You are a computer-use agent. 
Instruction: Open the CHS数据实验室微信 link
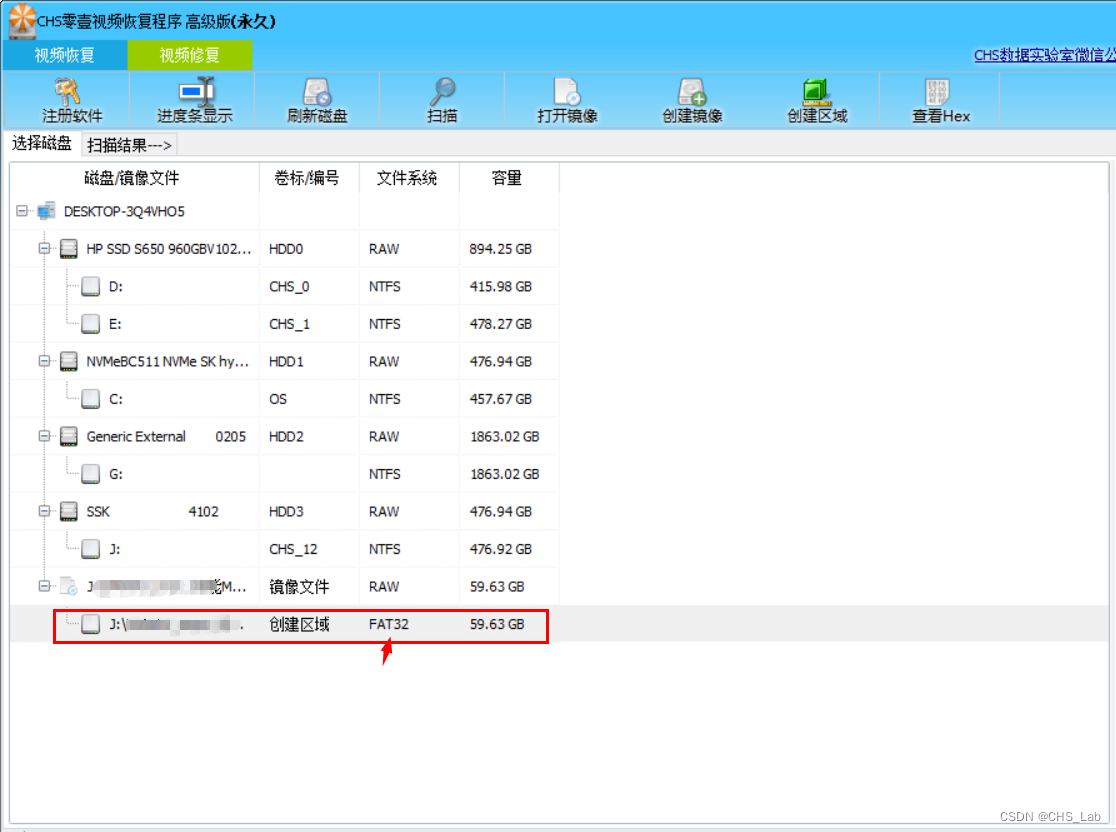[x=1044, y=56]
